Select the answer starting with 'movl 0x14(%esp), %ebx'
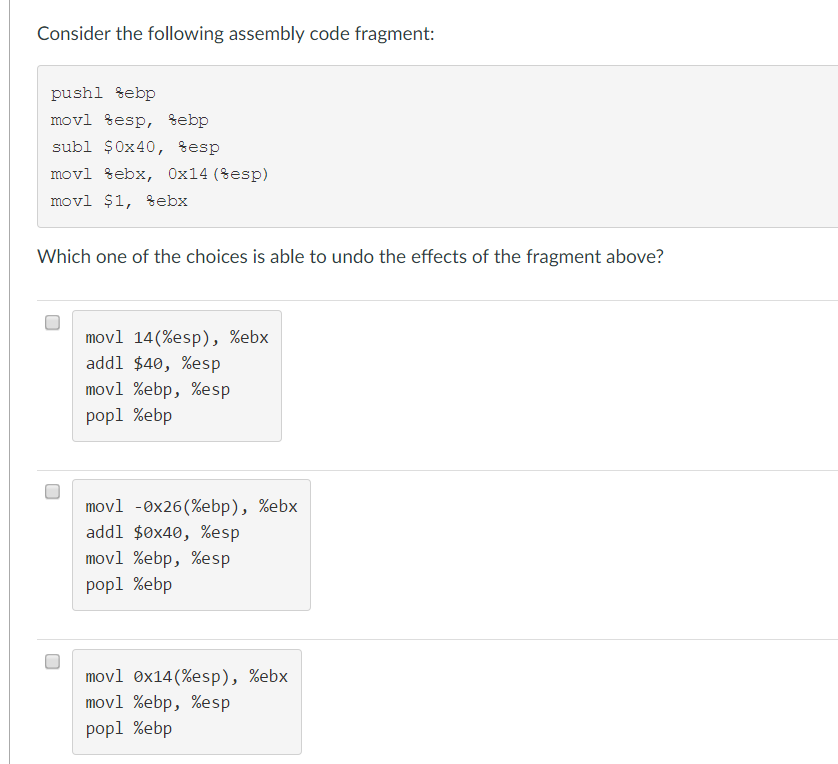838x764 pixels. [186, 676]
